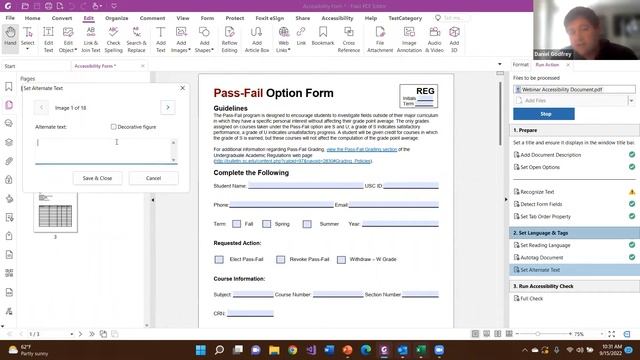
Task: Select the page 3 thumbnail
Action: [x=56, y=212]
